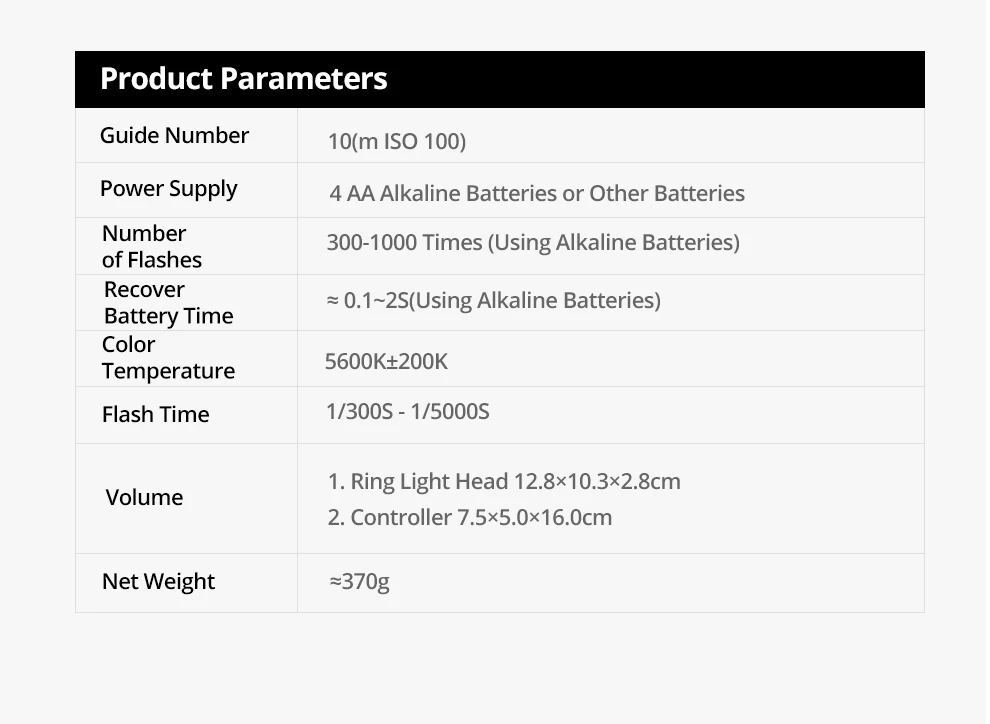This screenshot has height=724, width=990.
Task: Select the Flash Time label
Action: click(155, 415)
